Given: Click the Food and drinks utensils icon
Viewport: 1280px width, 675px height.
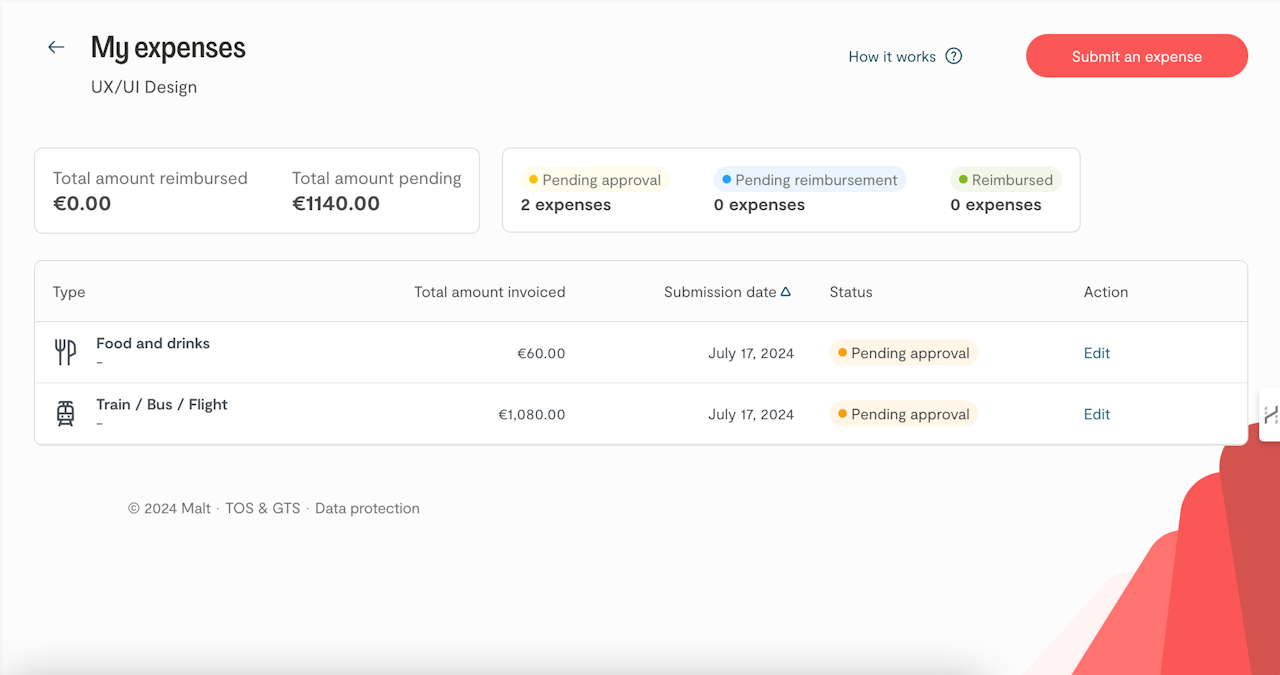Looking at the screenshot, I should click(x=65, y=352).
